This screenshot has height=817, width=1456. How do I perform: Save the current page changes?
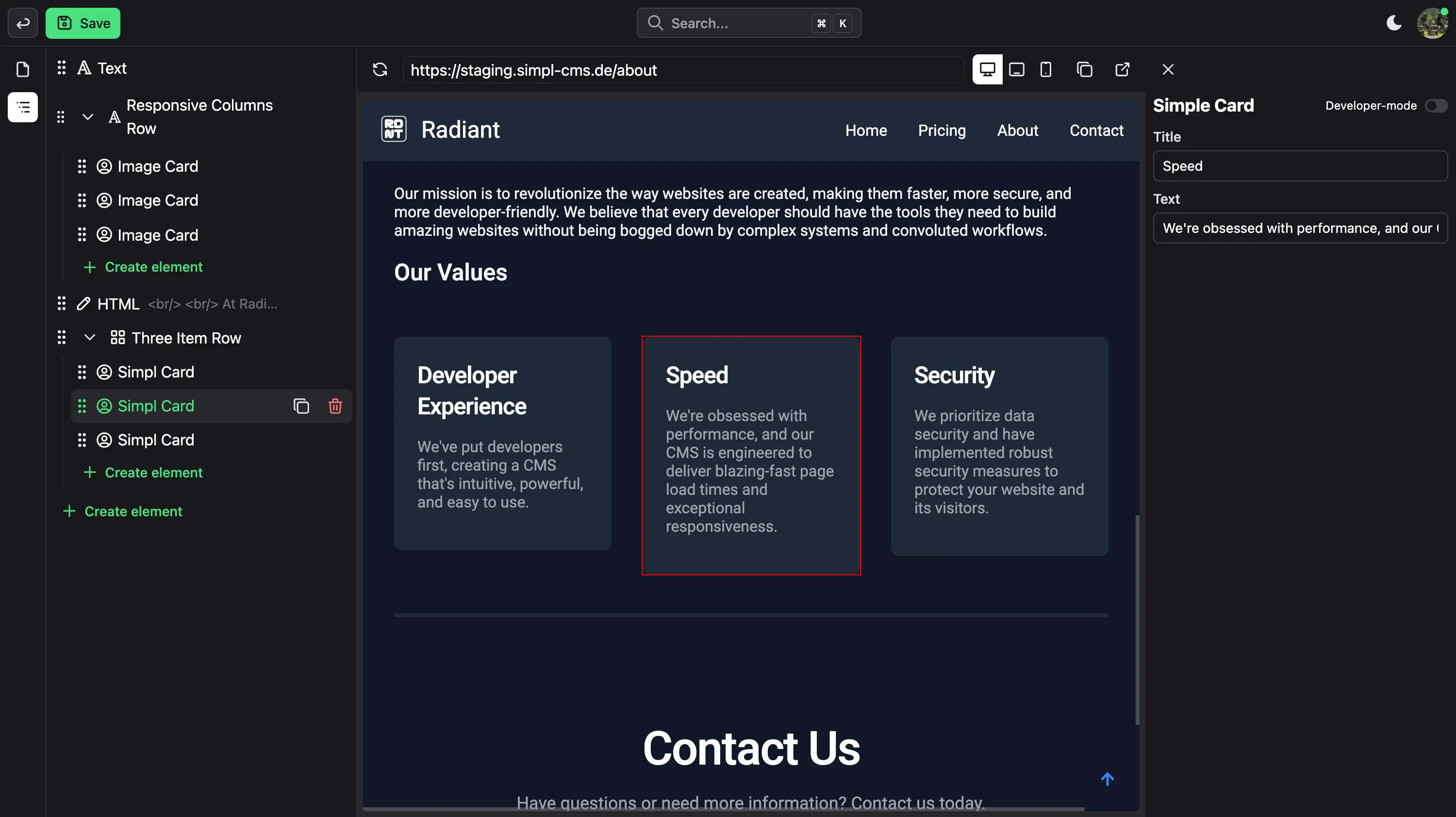pos(83,23)
